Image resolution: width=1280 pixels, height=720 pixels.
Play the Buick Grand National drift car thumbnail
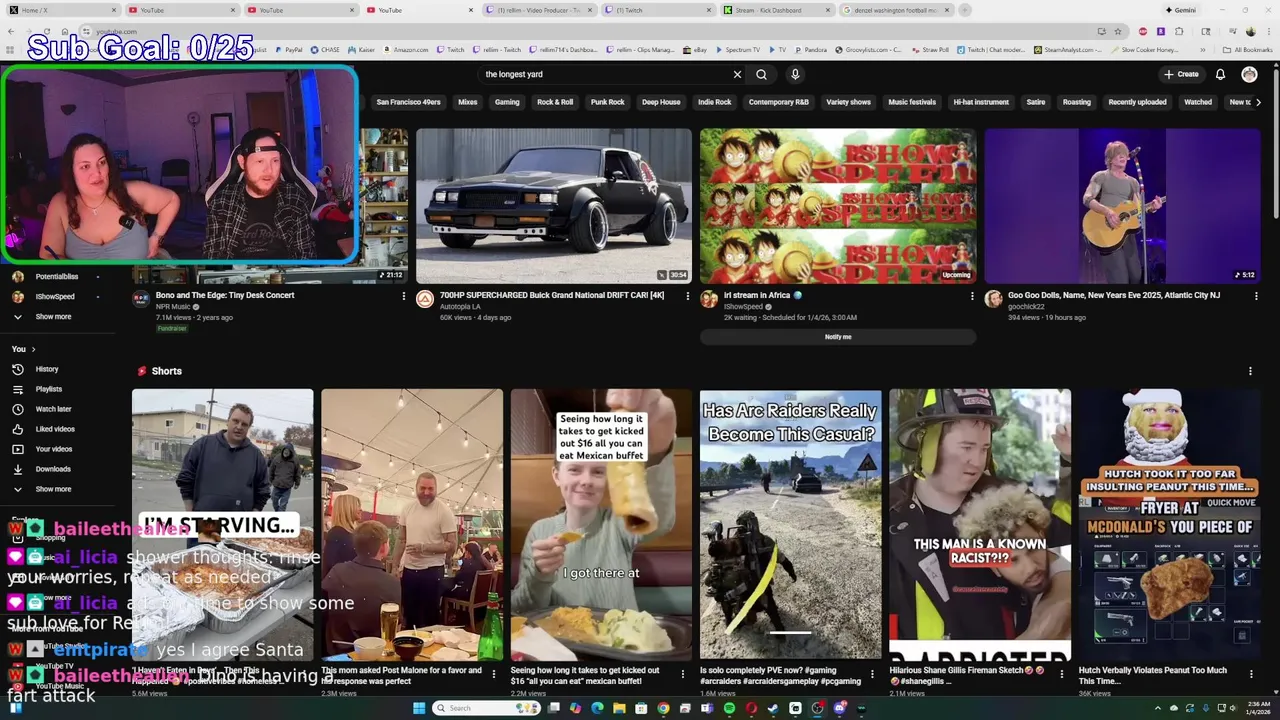[554, 206]
